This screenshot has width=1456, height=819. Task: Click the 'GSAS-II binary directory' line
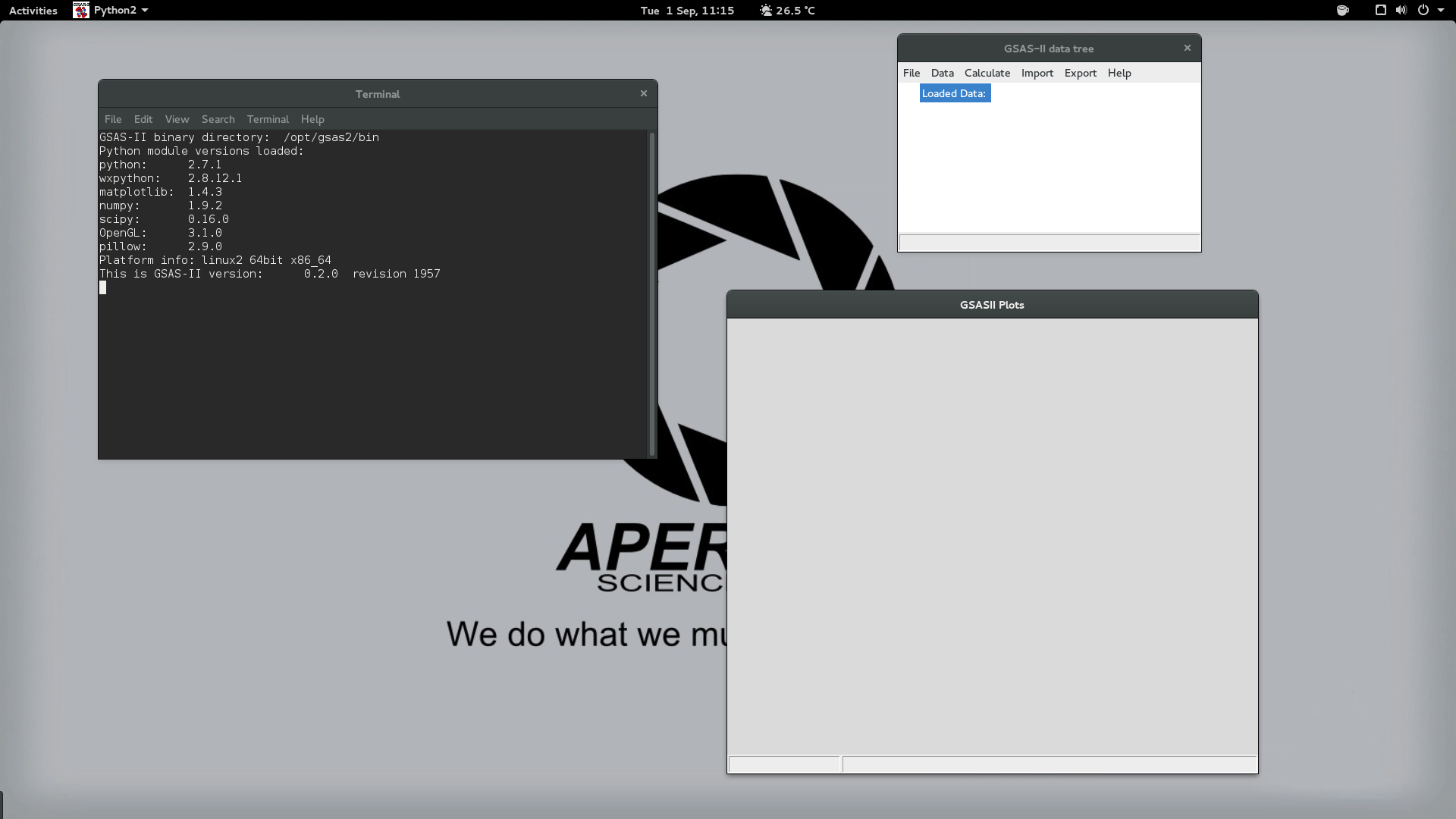click(x=239, y=137)
